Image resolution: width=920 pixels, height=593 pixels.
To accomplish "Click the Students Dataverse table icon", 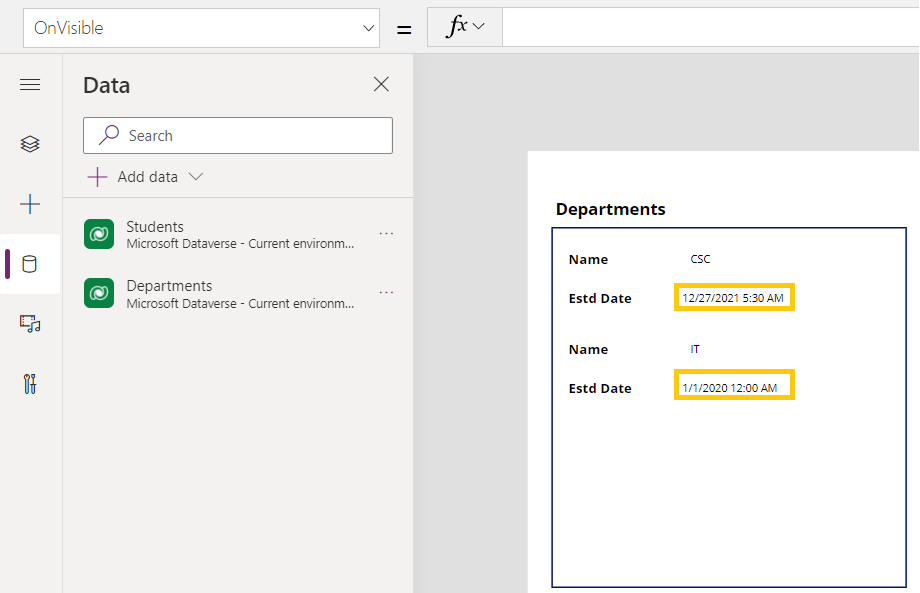I will click(99, 234).
